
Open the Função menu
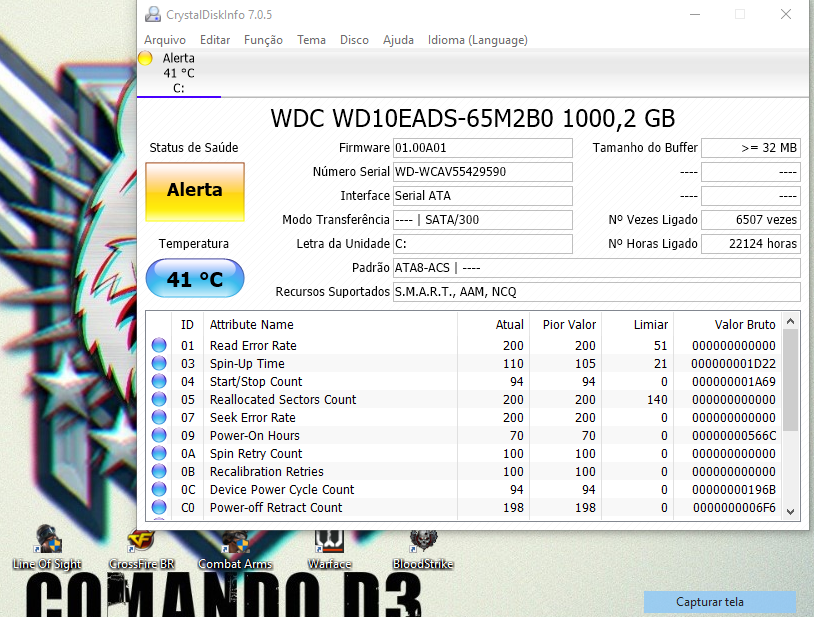(263, 40)
